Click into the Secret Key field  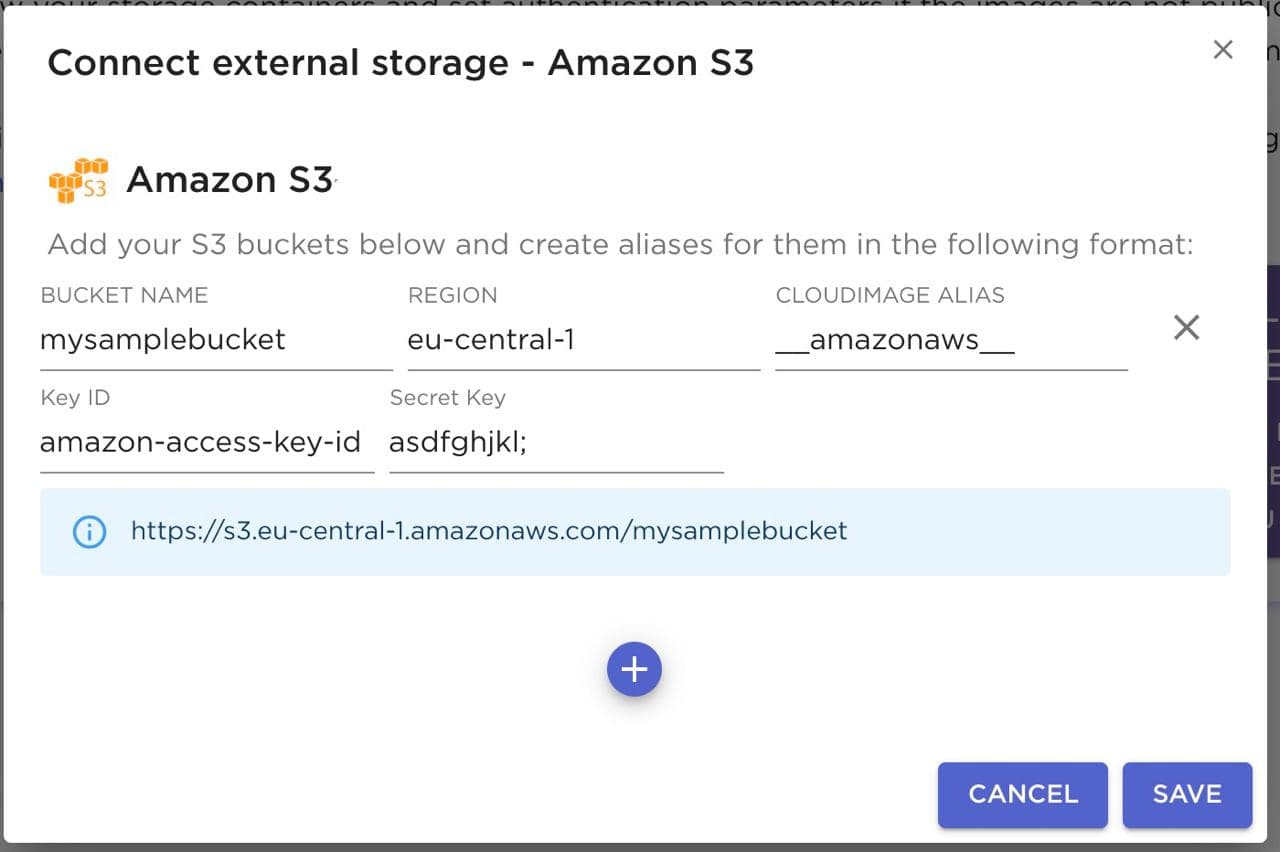pos(555,442)
